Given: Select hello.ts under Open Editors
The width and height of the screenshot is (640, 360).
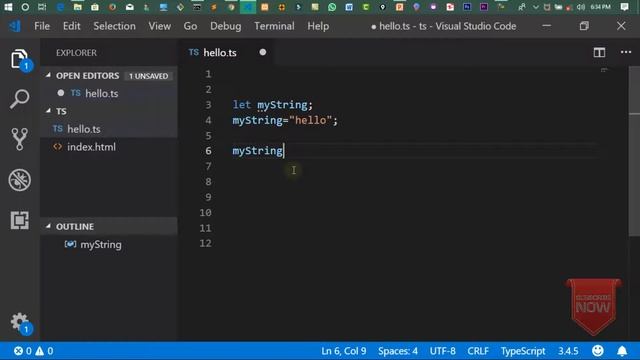Looking at the screenshot, I should 109,93.
